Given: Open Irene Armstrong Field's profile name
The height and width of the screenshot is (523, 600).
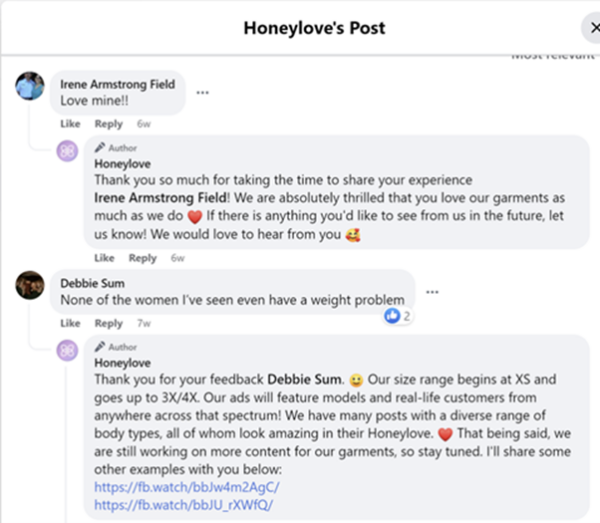Looking at the screenshot, I should point(117,85).
